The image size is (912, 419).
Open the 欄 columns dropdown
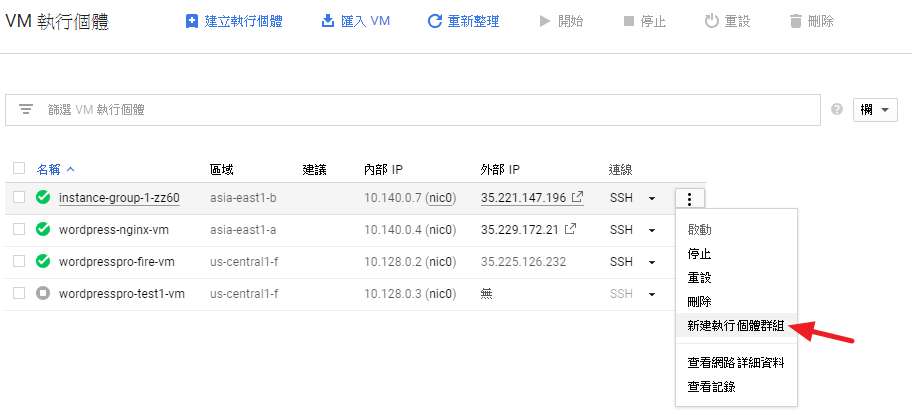[x=875, y=109]
